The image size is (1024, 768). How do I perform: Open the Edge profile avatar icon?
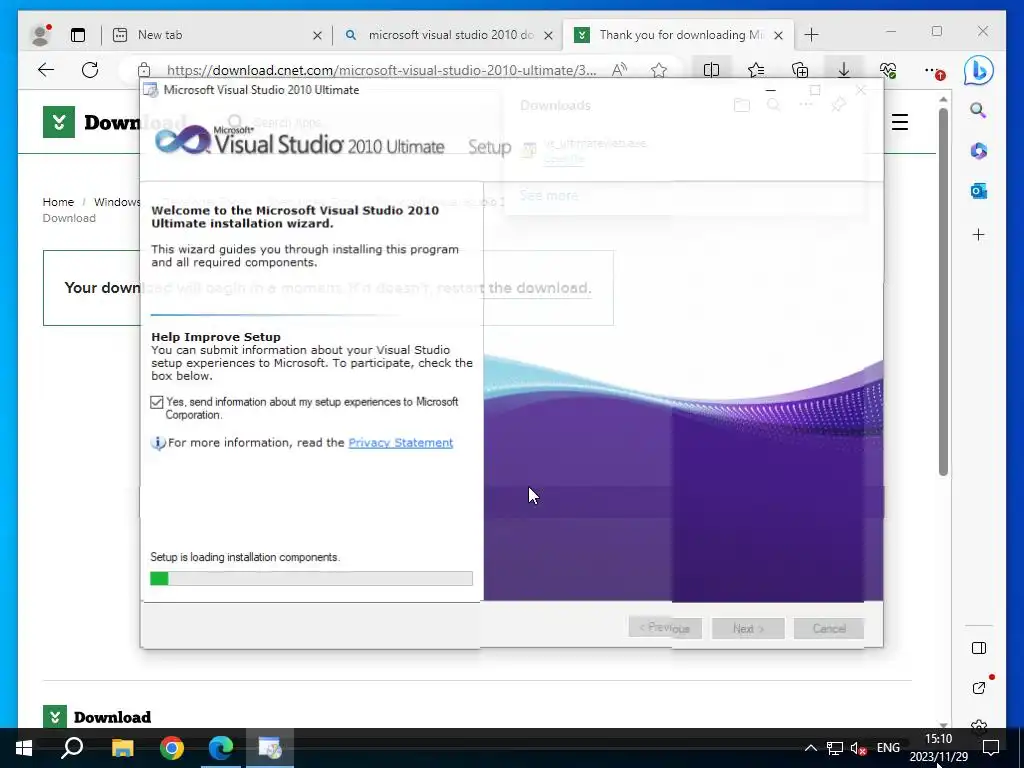click(x=40, y=35)
